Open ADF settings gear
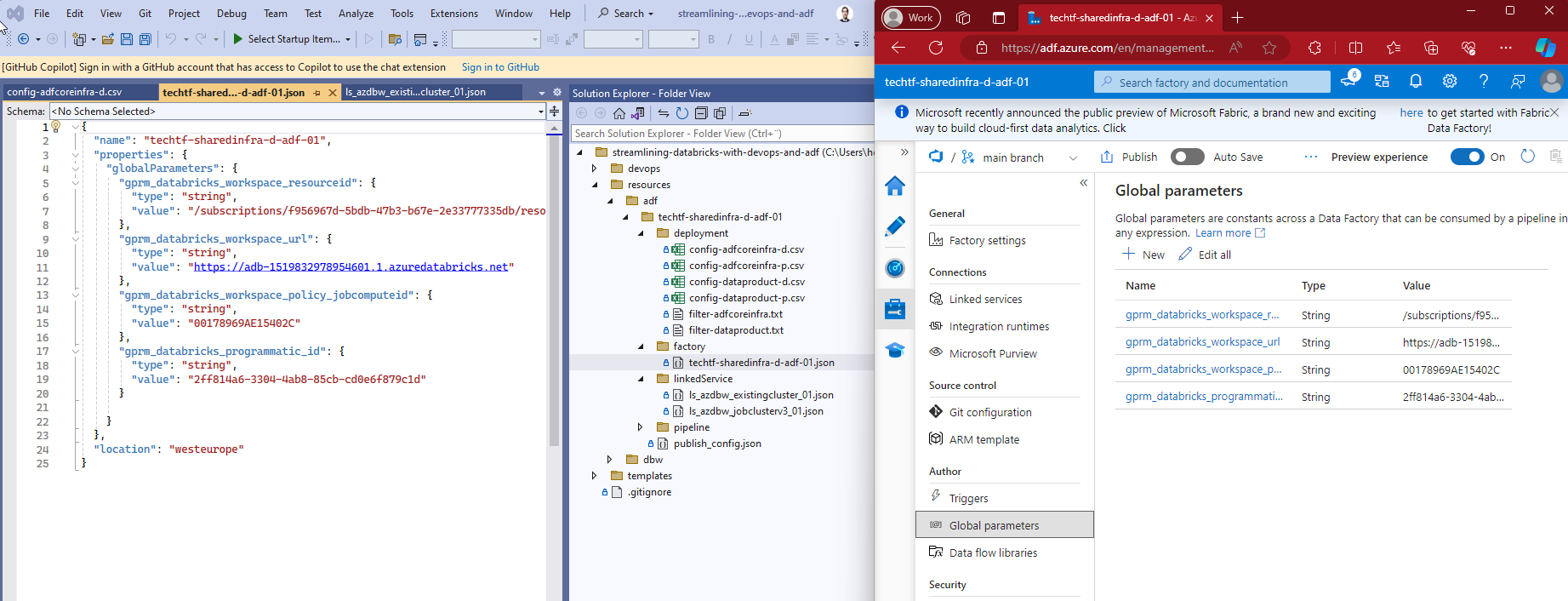 click(x=1450, y=82)
